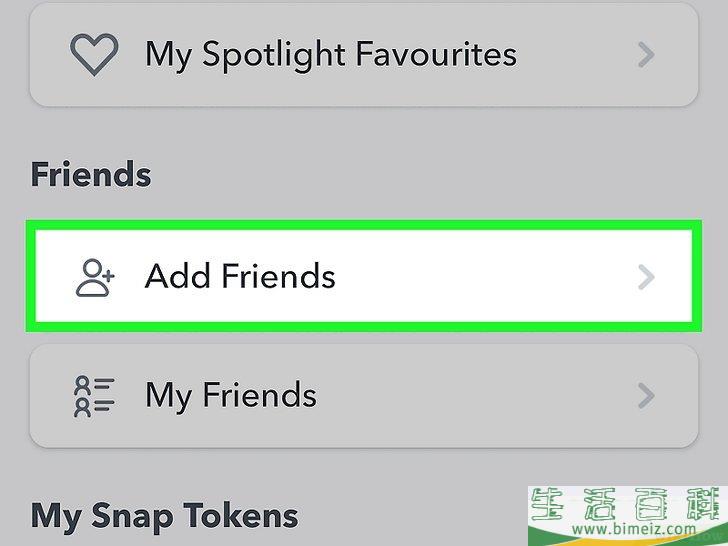
Task: Tap the add-person icon with plus sign
Action: 95,278
